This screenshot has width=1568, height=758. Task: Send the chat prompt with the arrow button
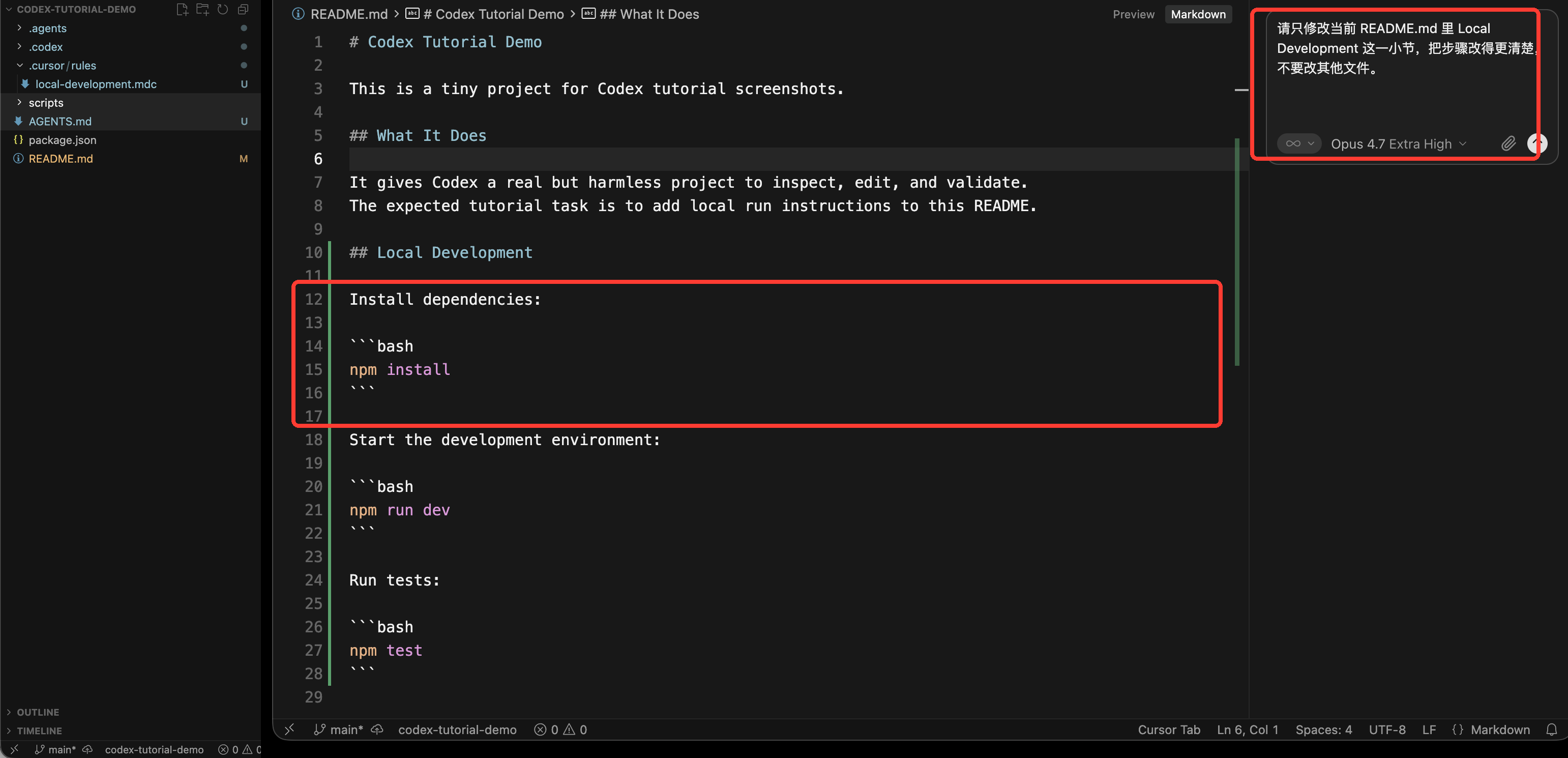[x=1537, y=143]
